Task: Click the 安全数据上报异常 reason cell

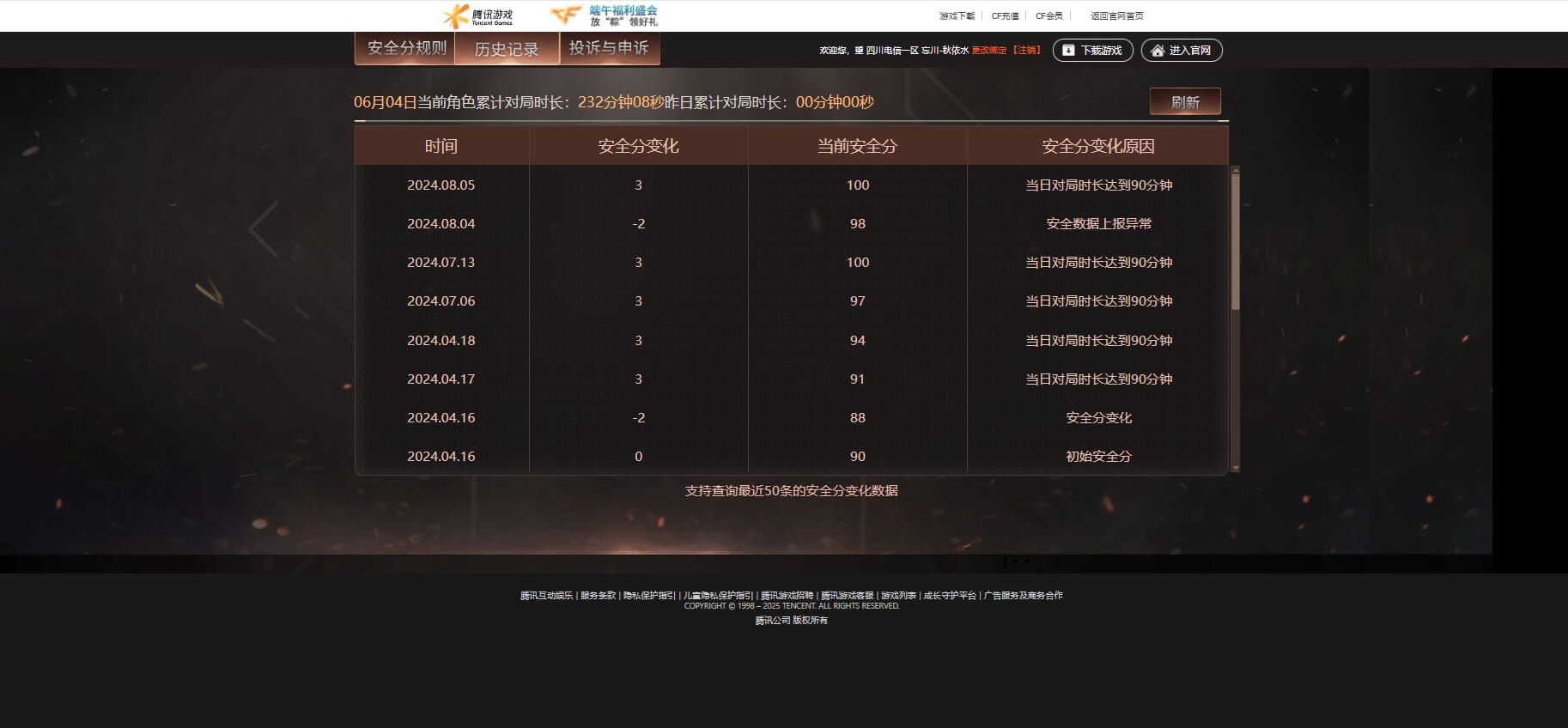Action: 1098,223
